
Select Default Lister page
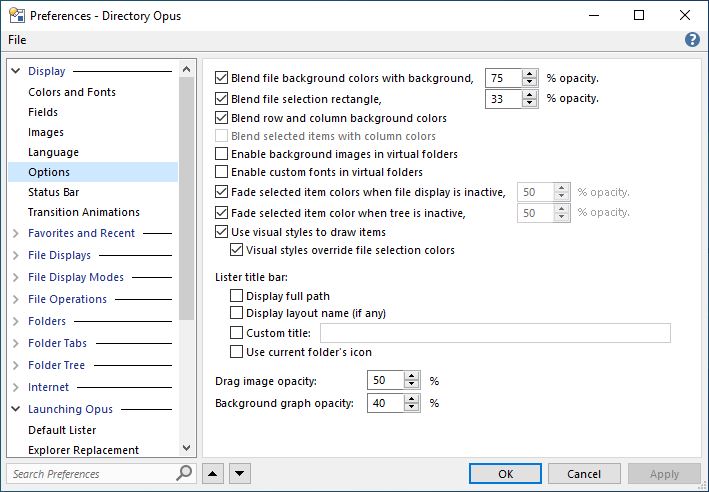62,430
